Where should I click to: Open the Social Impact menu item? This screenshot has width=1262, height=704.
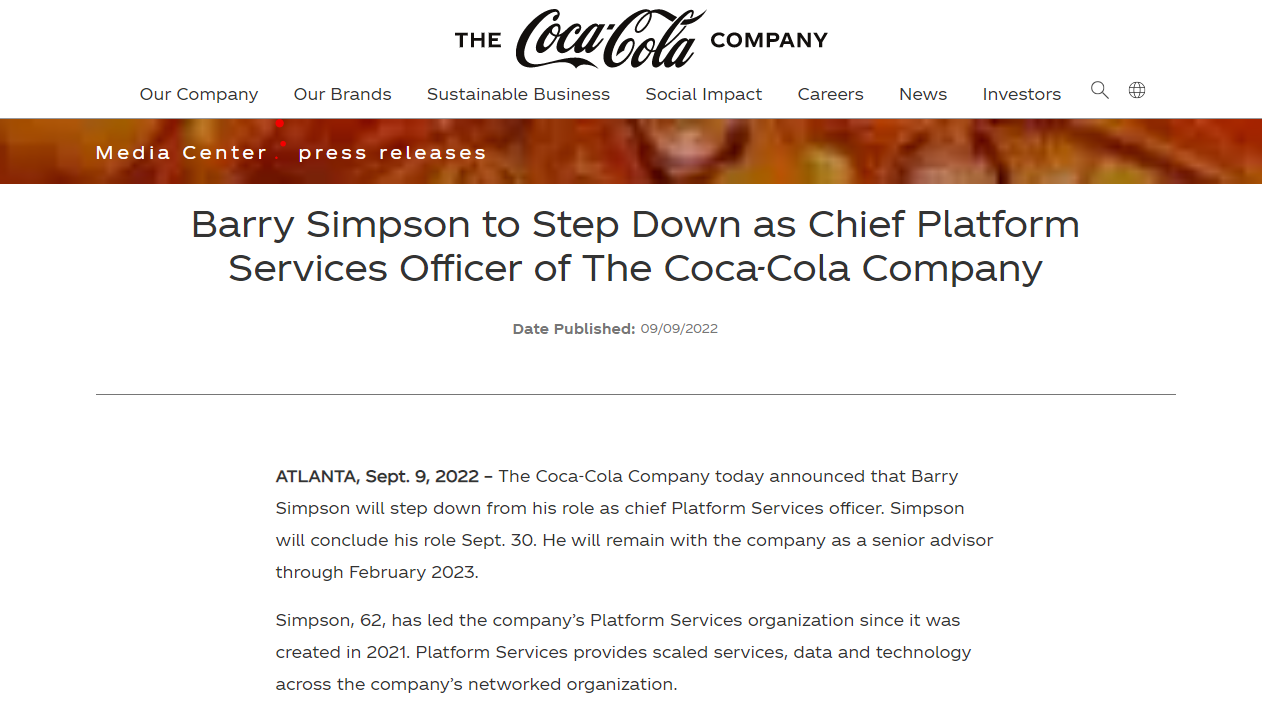(x=703, y=94)
